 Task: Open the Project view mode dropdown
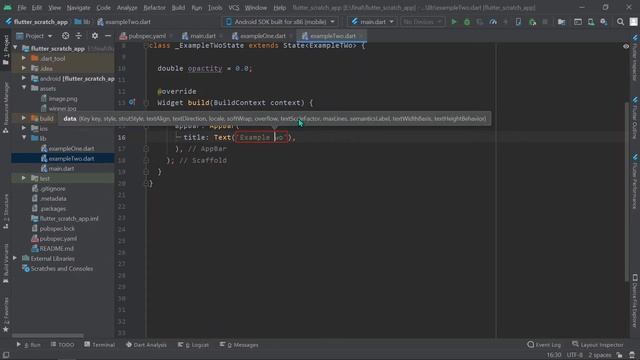coord(34,36)
